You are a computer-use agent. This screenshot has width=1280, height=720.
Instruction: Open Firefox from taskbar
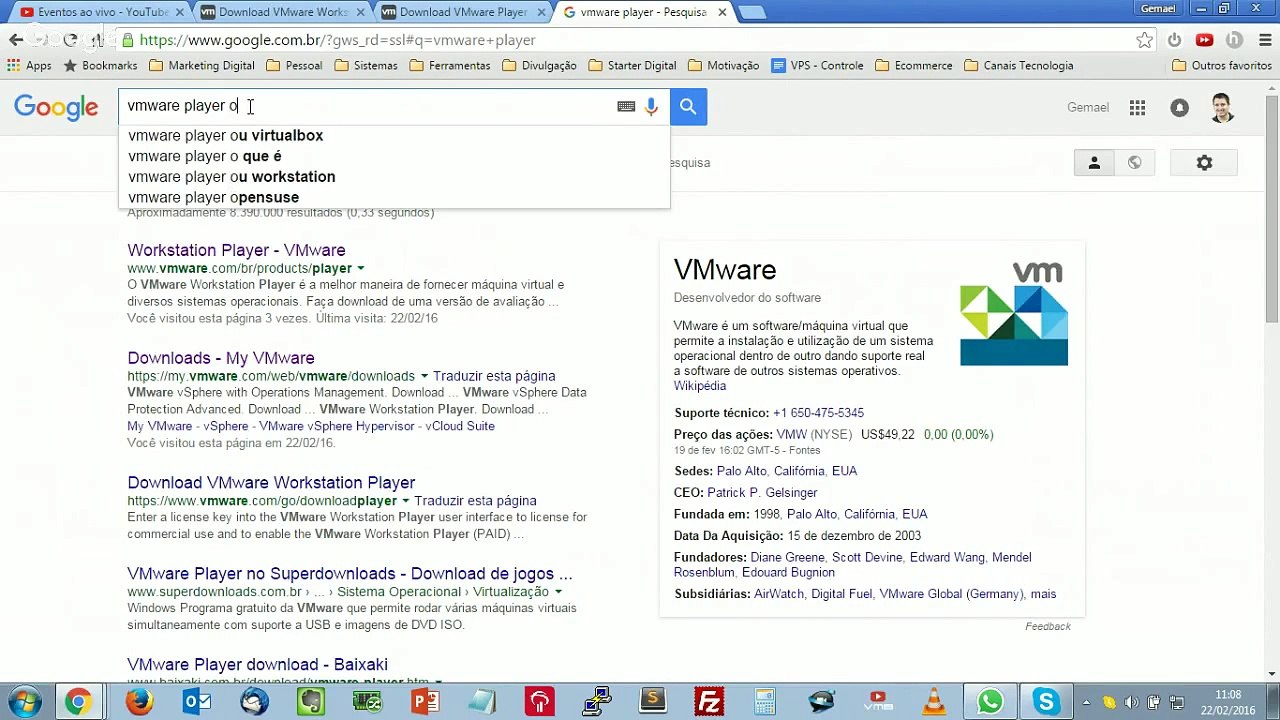(139, 702)
